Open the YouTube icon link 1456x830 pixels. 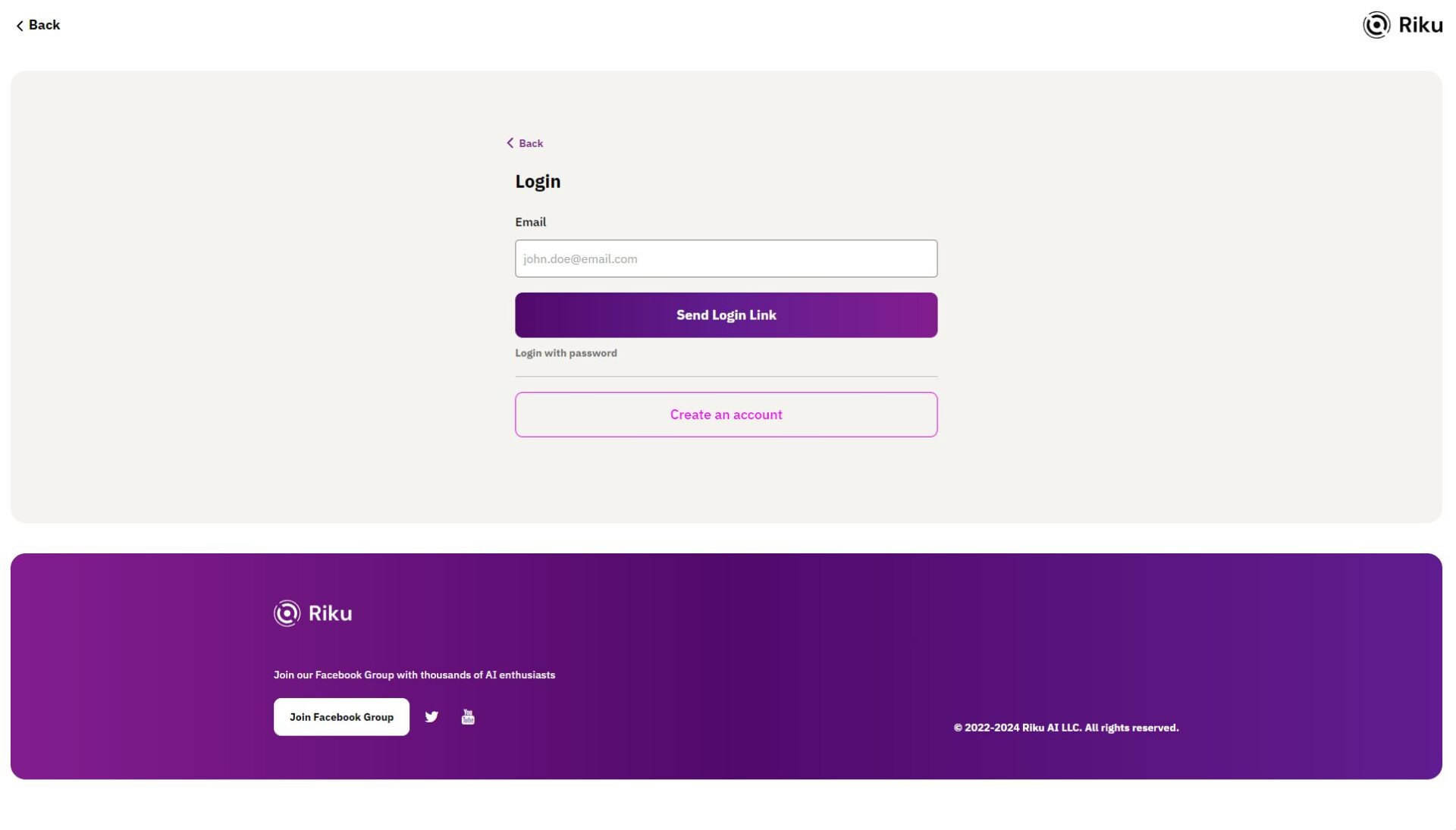click(x=468, y=717)
